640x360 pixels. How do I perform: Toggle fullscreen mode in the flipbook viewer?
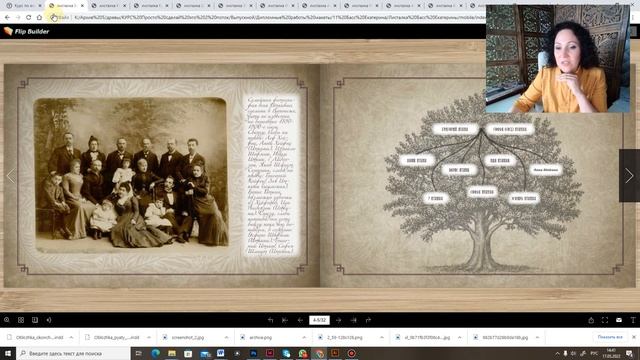(605, 320)
